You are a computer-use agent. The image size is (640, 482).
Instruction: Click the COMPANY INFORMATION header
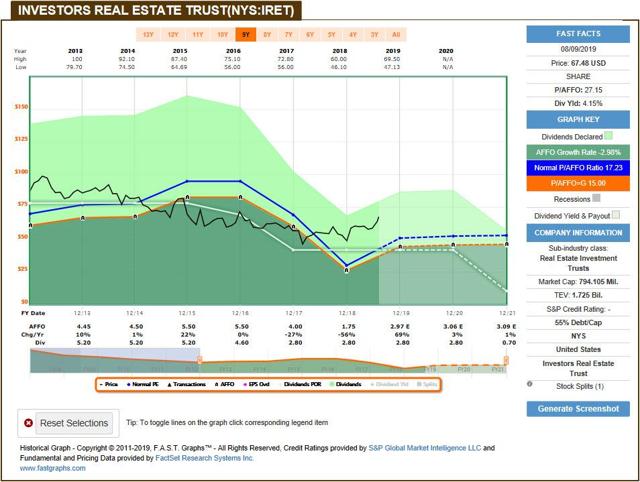point(578,233)
